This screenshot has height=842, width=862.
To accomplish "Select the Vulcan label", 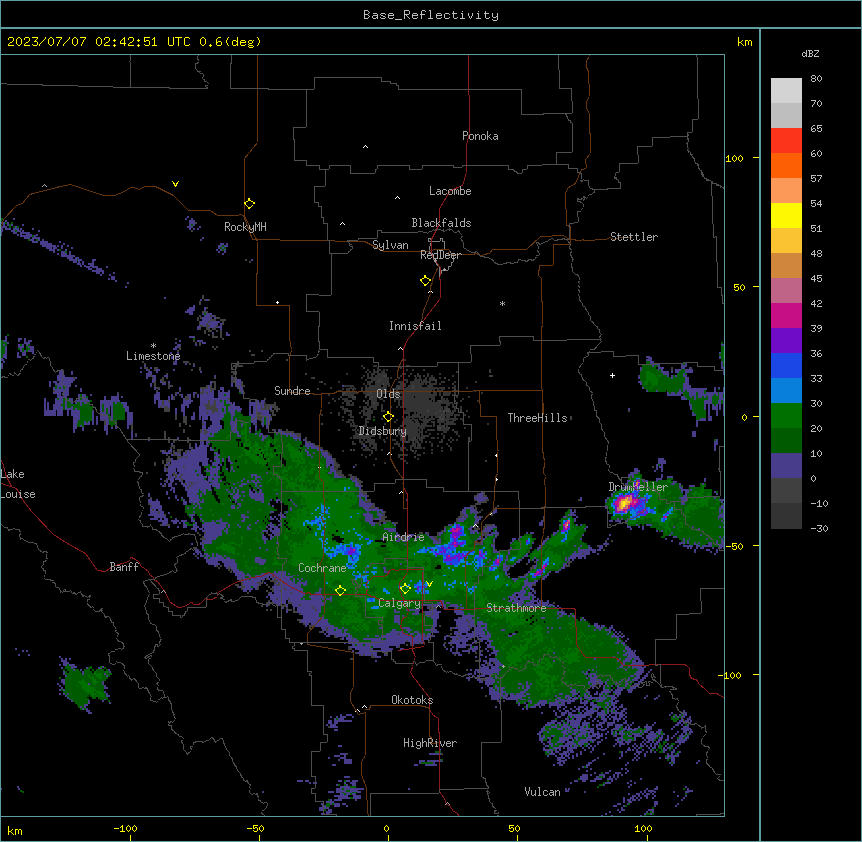I will 542,792.
